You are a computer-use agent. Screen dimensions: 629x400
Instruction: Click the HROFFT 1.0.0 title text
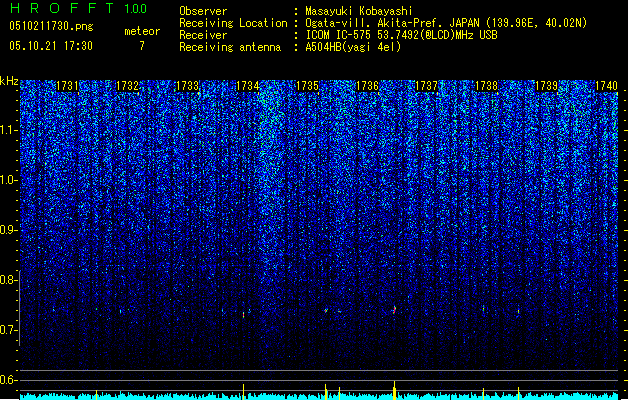(78, 8)
